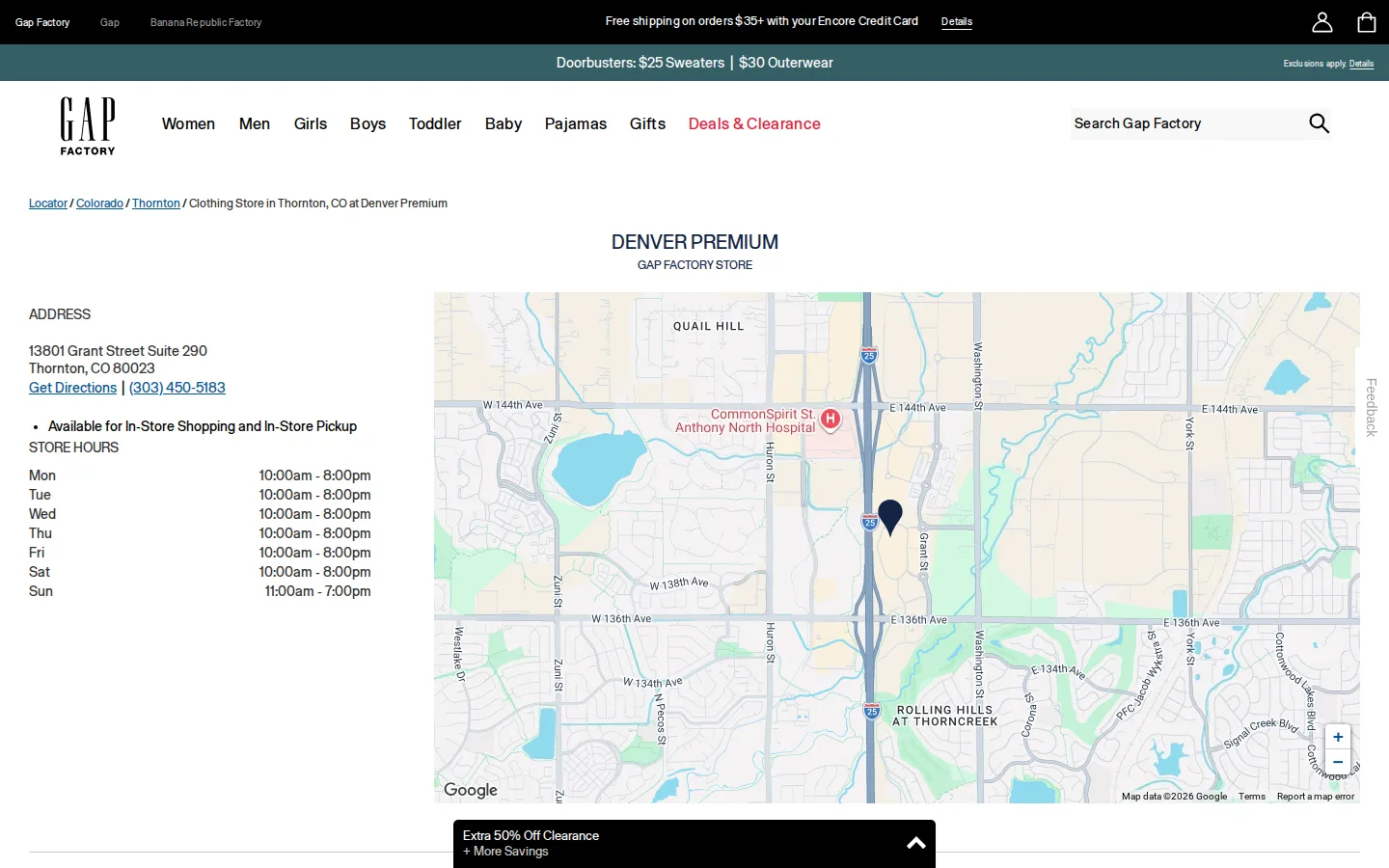Open the Gifts menu
Viewport: 1389px width, 868px height.
647,123
